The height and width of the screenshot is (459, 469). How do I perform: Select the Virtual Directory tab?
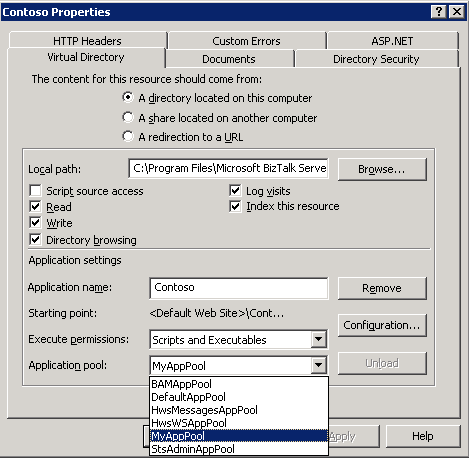coord(86,57)
